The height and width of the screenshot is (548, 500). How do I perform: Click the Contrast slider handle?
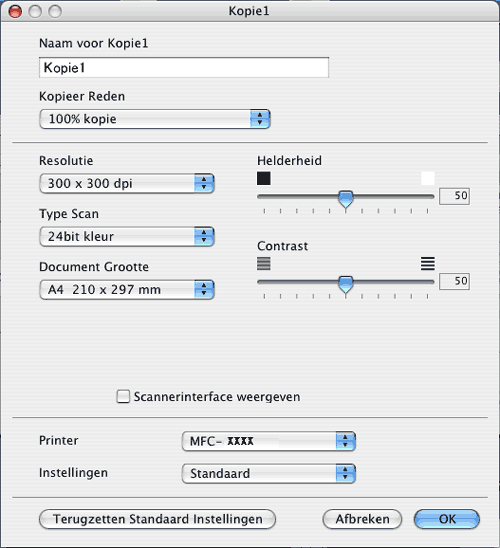pyautogui.click(x=346, y=284)
